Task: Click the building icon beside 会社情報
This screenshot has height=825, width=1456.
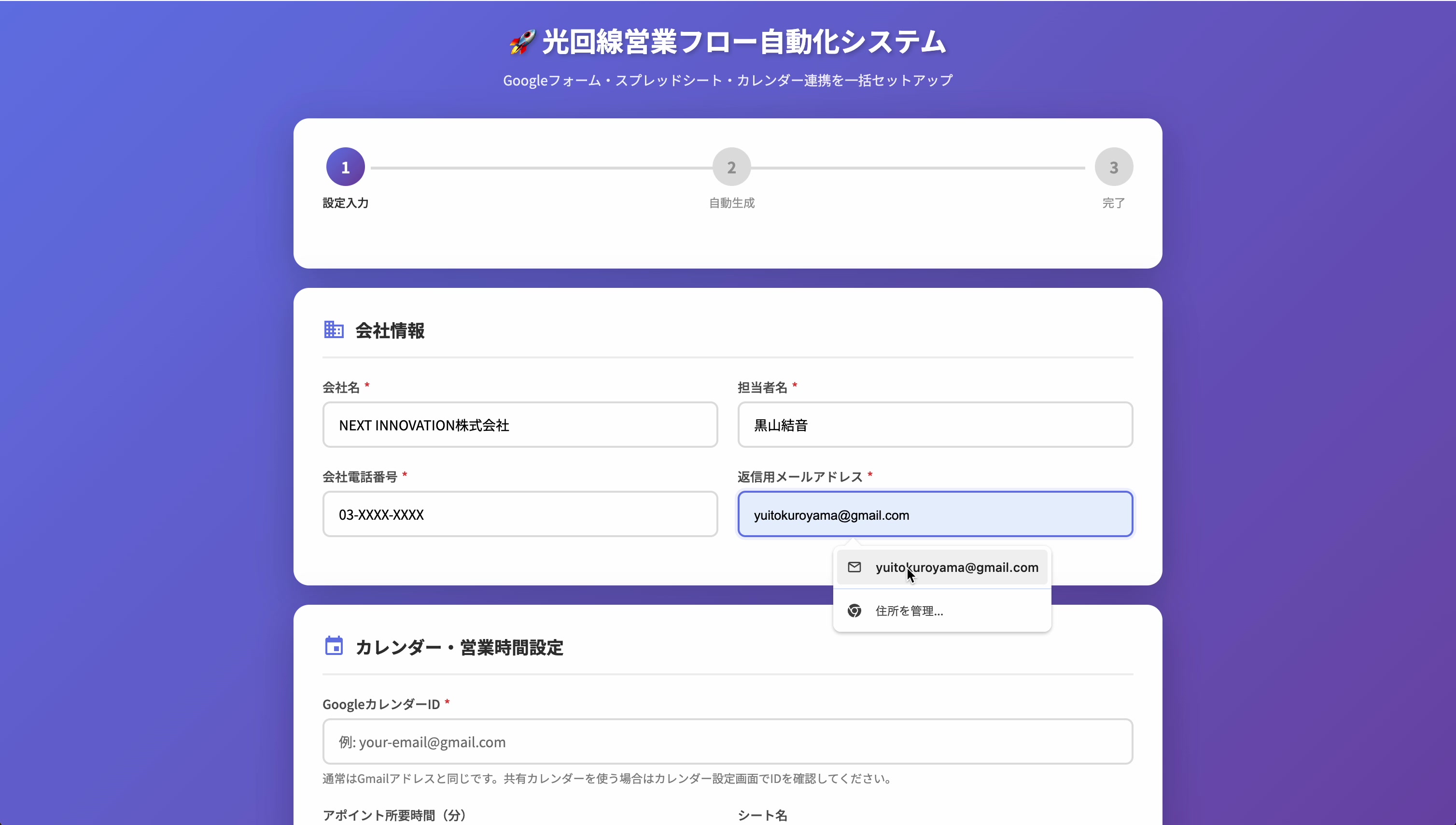Action: pos(334,330)
